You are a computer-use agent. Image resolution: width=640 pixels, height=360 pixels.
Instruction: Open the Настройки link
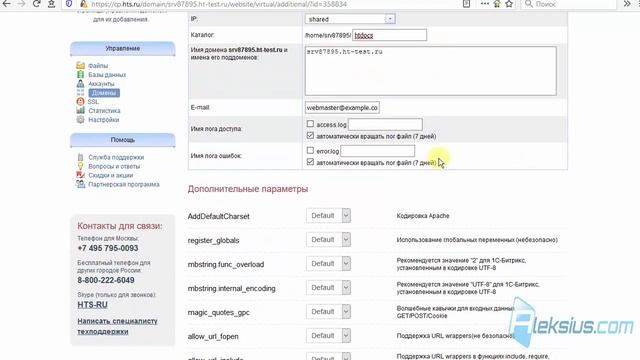[x=104, y=120]
